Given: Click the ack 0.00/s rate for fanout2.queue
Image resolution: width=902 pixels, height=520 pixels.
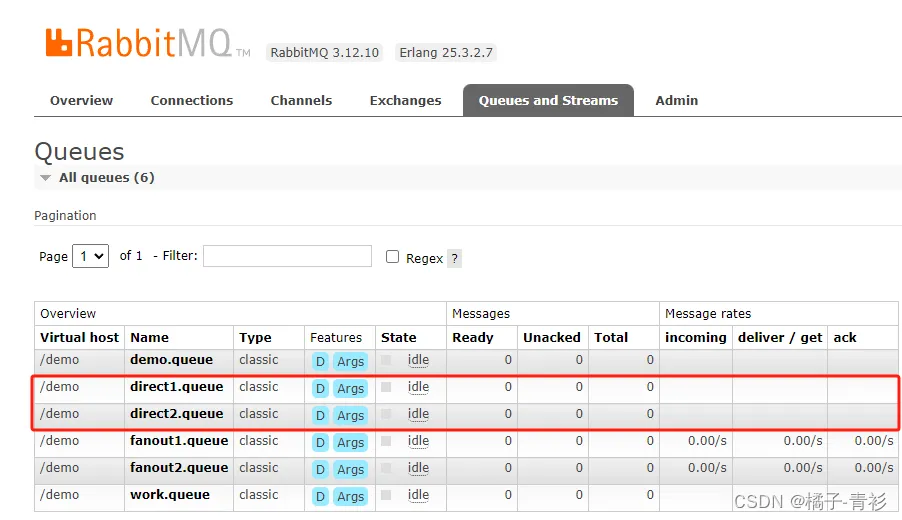Looking at the screenshot, I should (874, 468).
